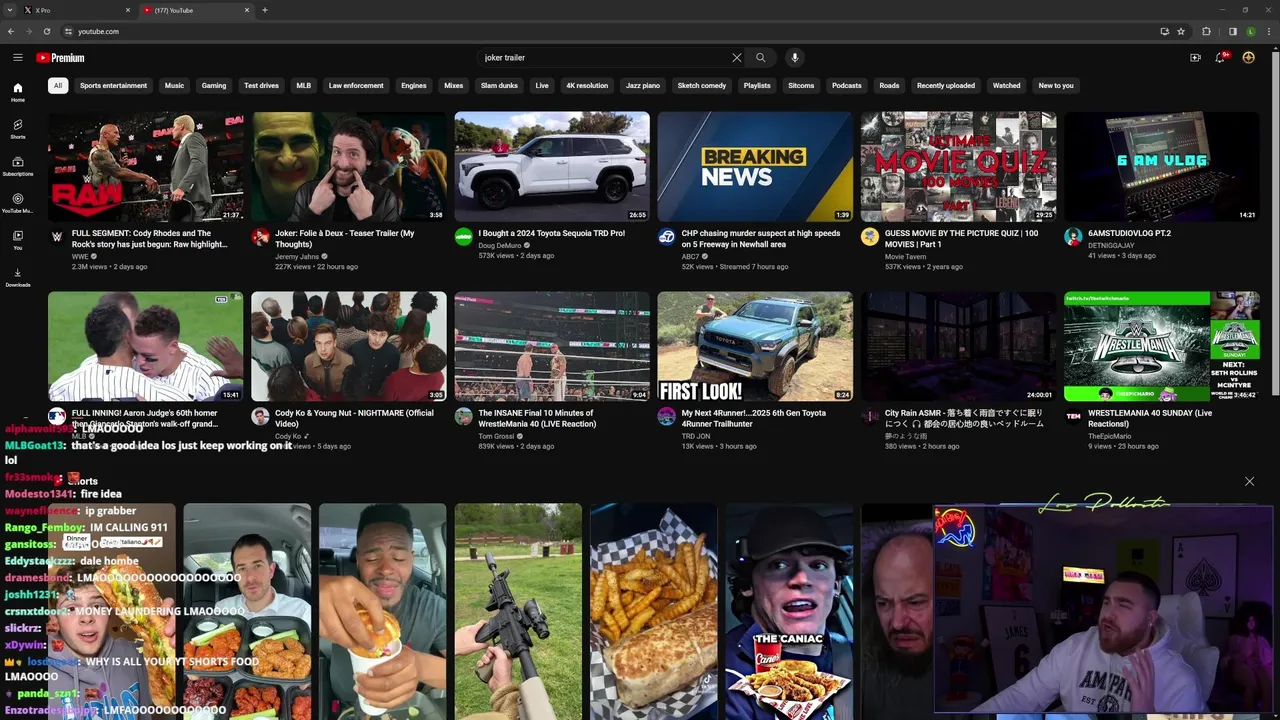The height and width of the screenshot is (720, 1280).
Task: Go to Home in the sidebar
Action: [18, 93]
